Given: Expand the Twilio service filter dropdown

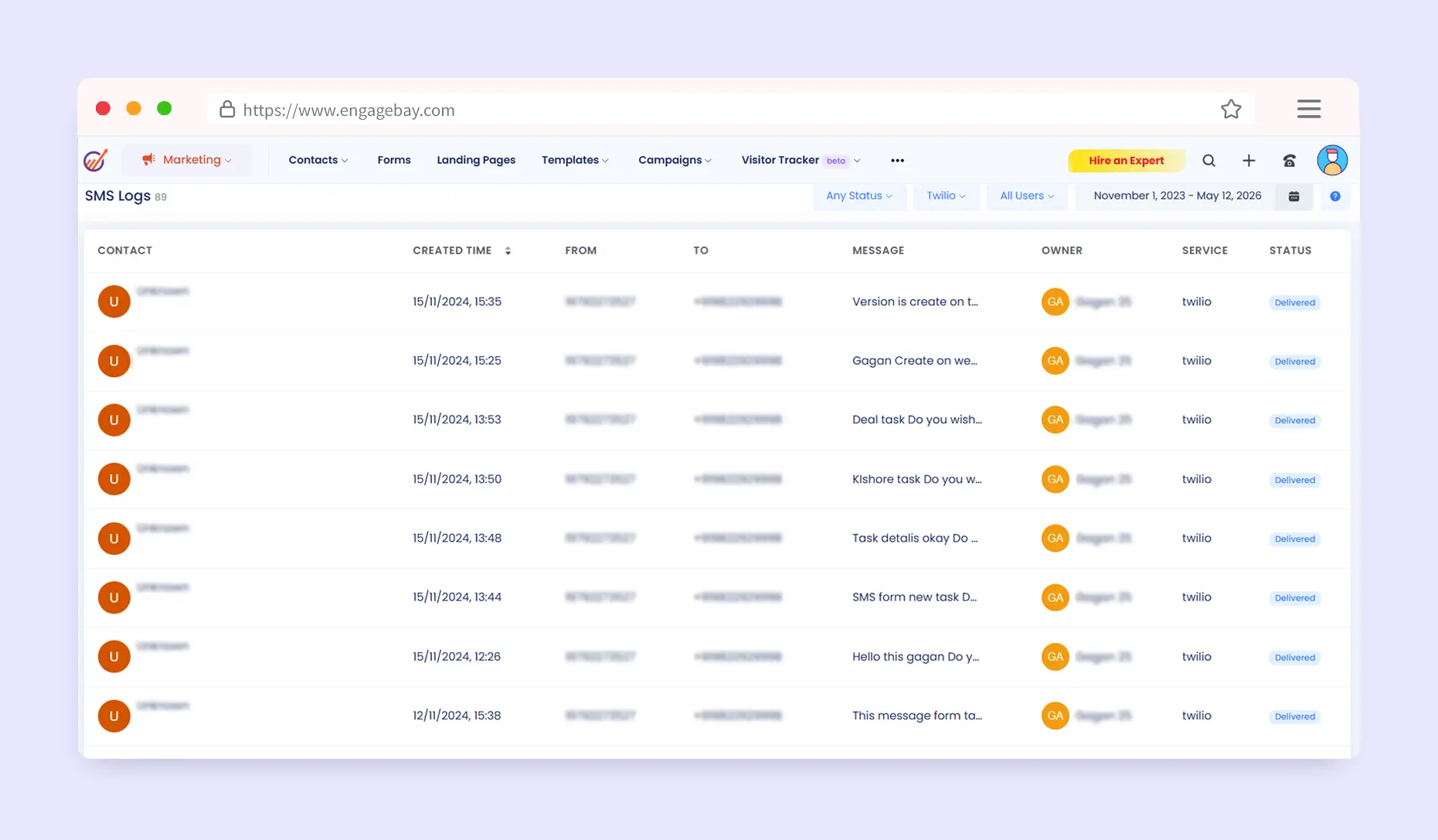Looking at the screenshot, I should click(x=945, y=196).
